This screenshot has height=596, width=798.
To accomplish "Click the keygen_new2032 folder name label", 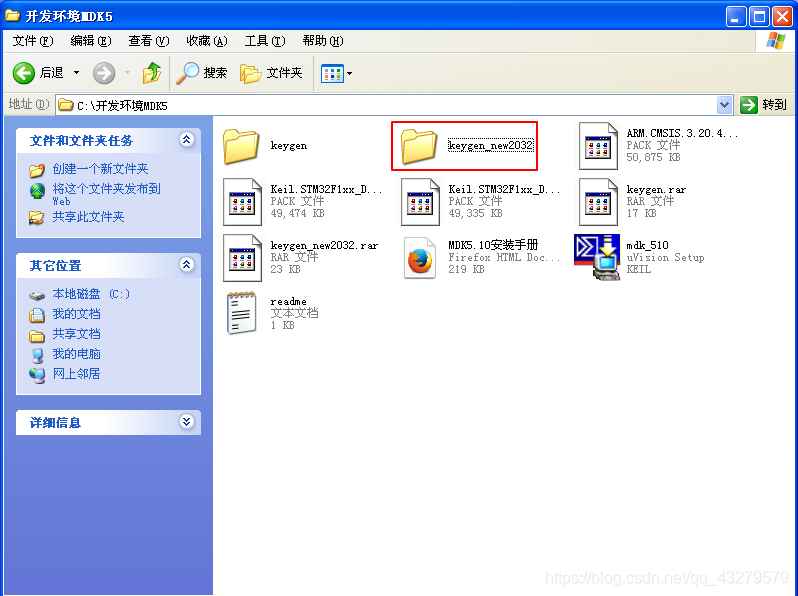I will 491,146.
